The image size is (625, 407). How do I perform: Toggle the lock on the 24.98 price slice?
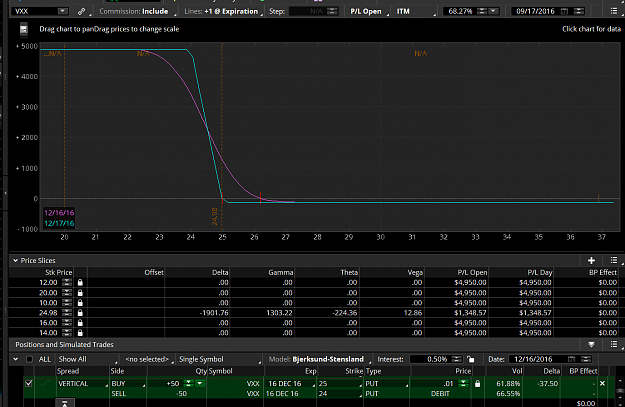point(80,313)
